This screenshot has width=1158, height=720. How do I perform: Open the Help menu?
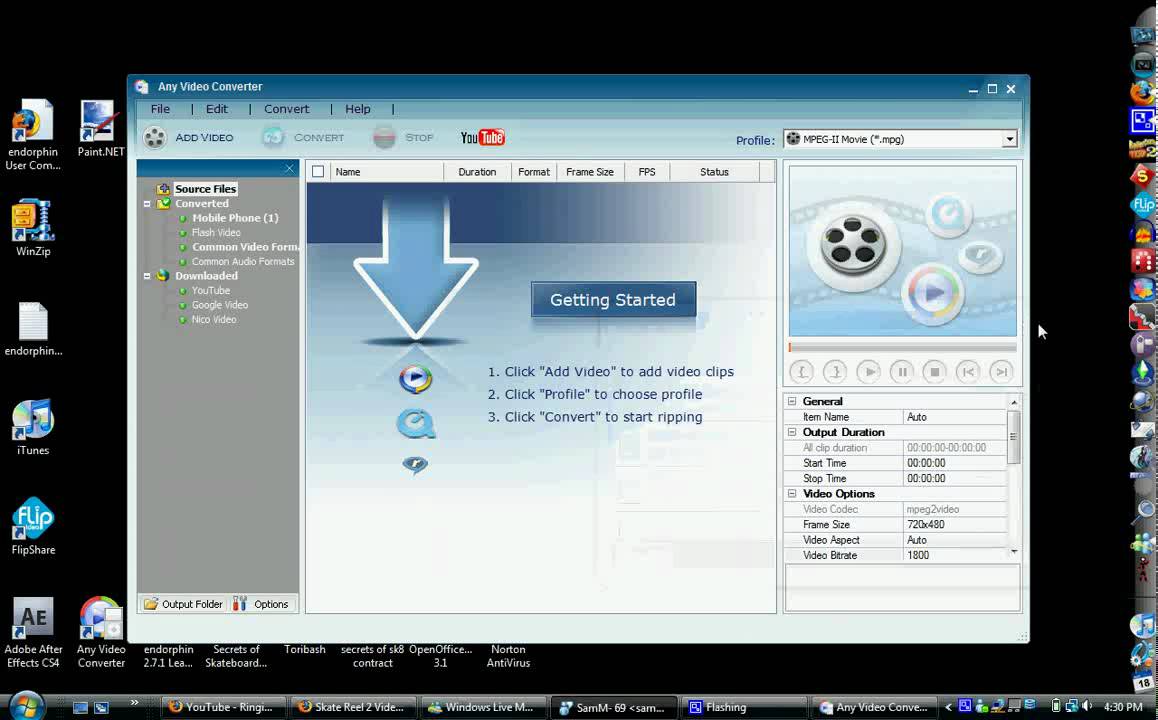point(357,109)
